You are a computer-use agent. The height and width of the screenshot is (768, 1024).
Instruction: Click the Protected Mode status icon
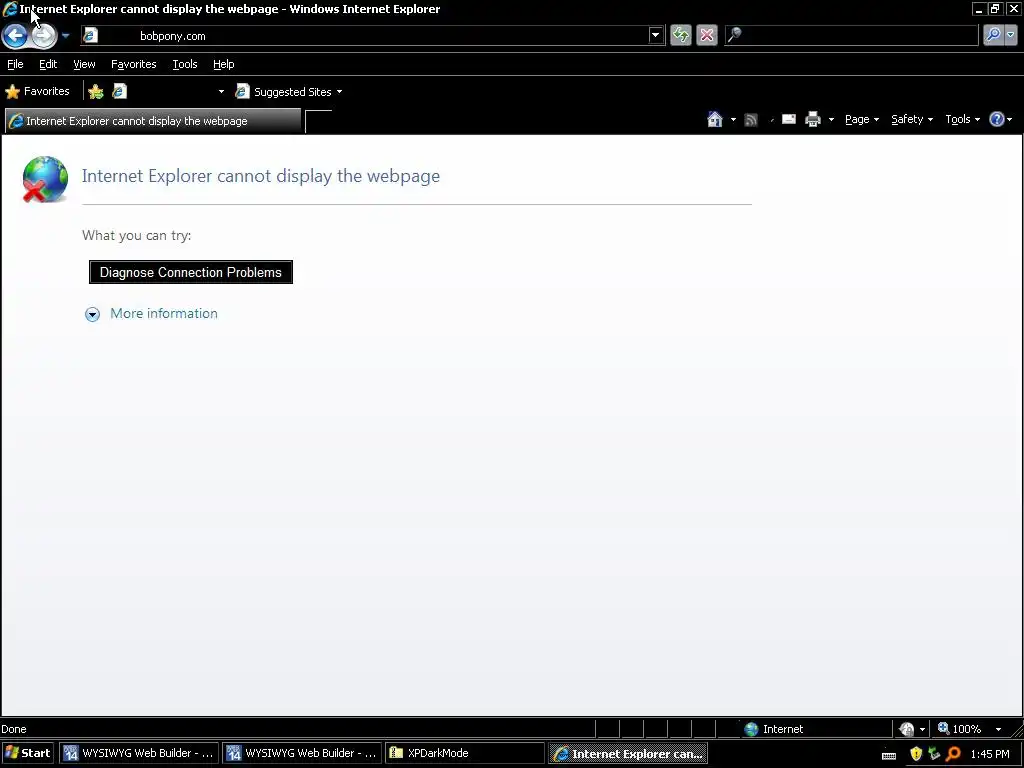(x=906, y=729)
